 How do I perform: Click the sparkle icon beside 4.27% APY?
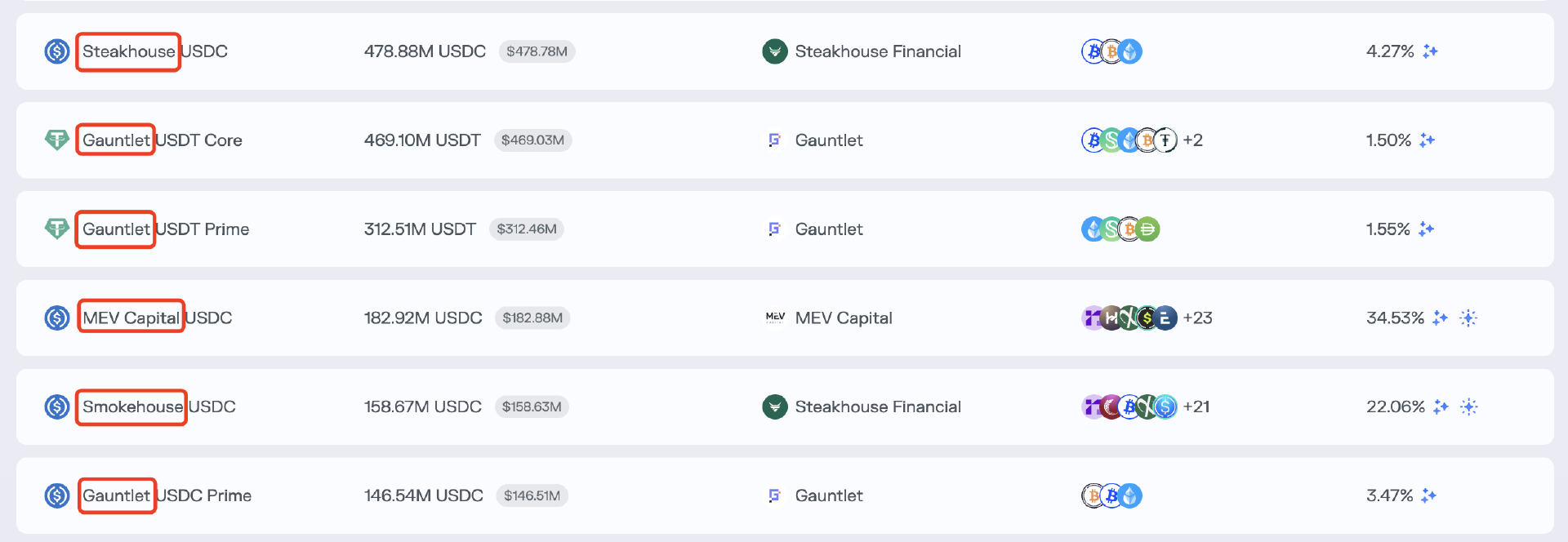(x=1430, y=51)
